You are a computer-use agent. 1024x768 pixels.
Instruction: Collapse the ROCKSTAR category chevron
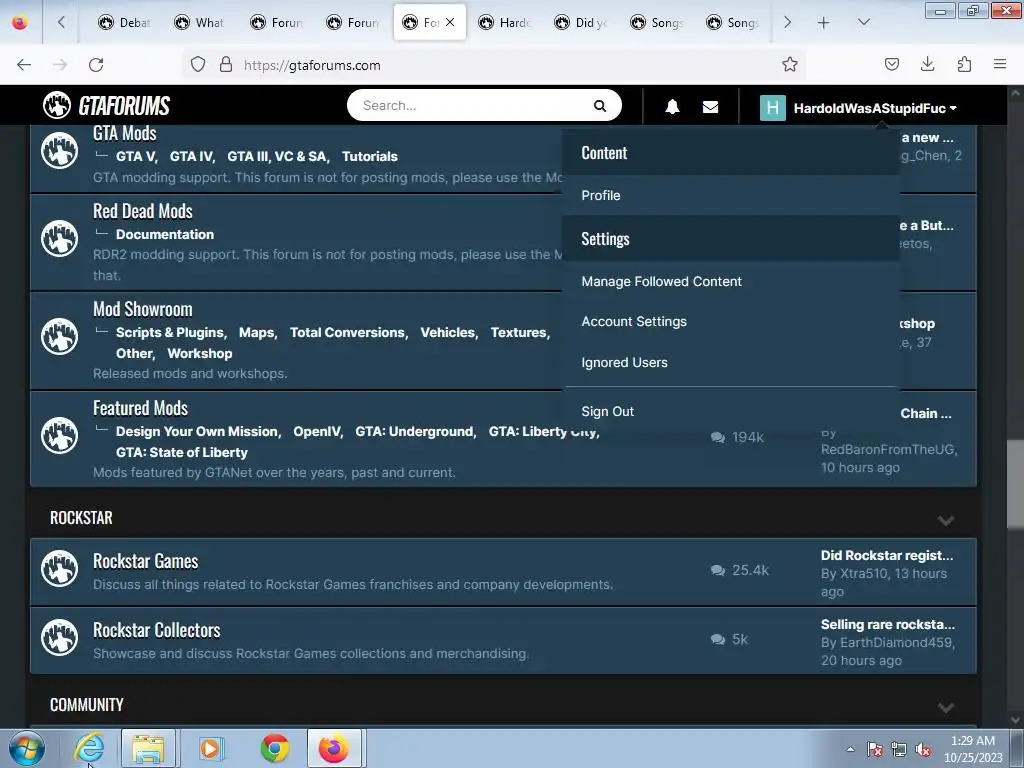[946, 520]
